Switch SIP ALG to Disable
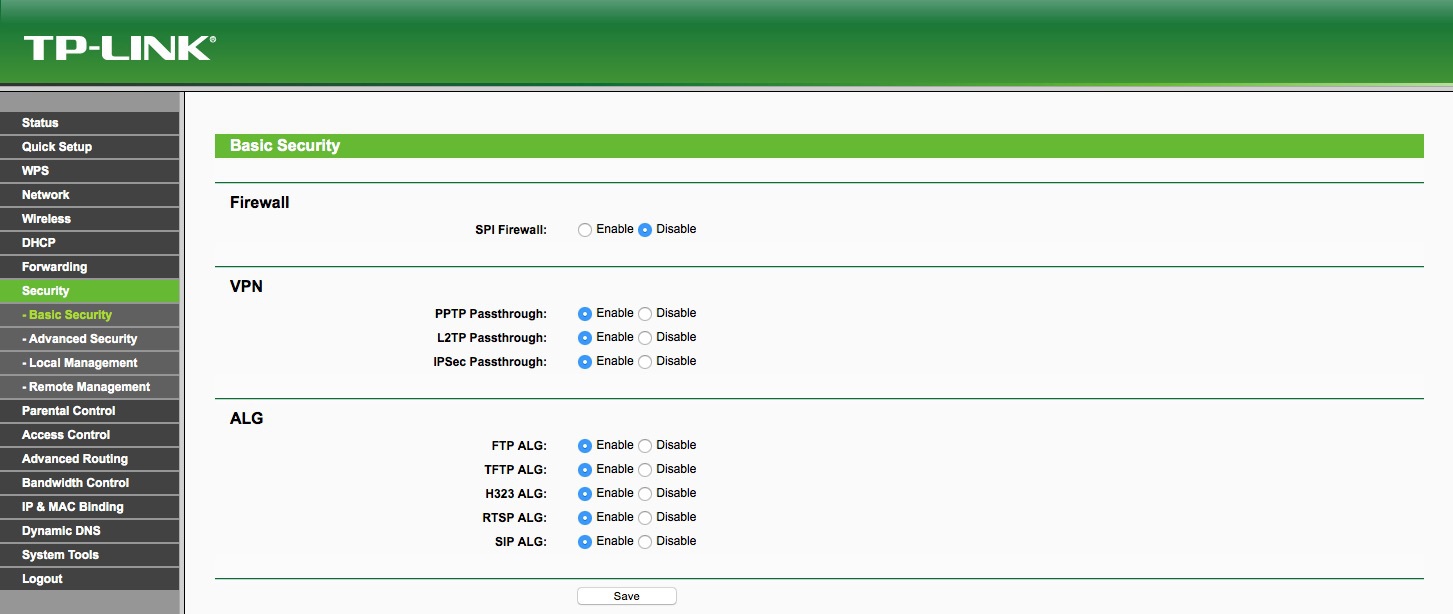This screenshot has width=1453, height=614. [645, 542]
